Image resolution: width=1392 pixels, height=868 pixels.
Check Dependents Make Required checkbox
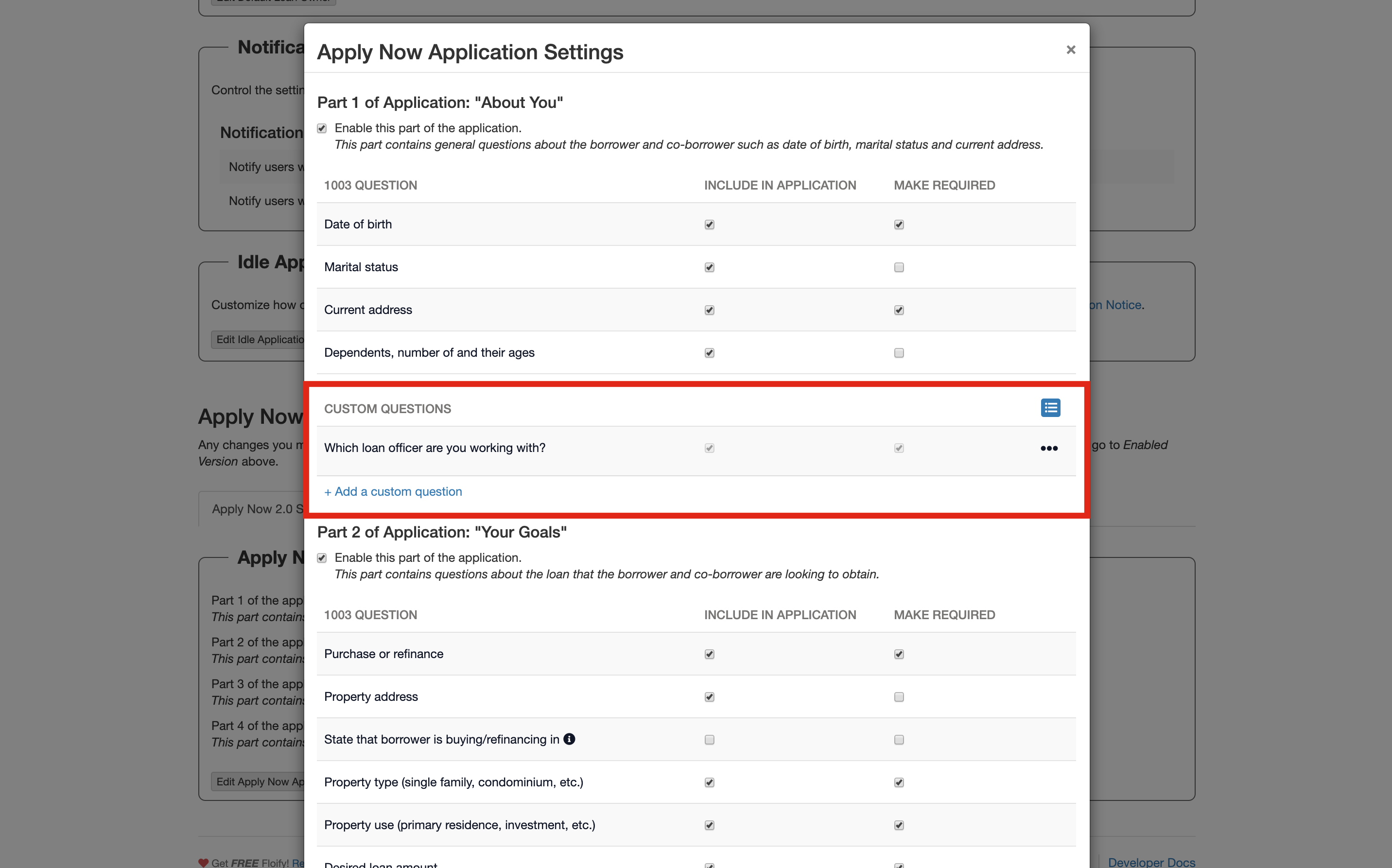[x=899, y=353]
